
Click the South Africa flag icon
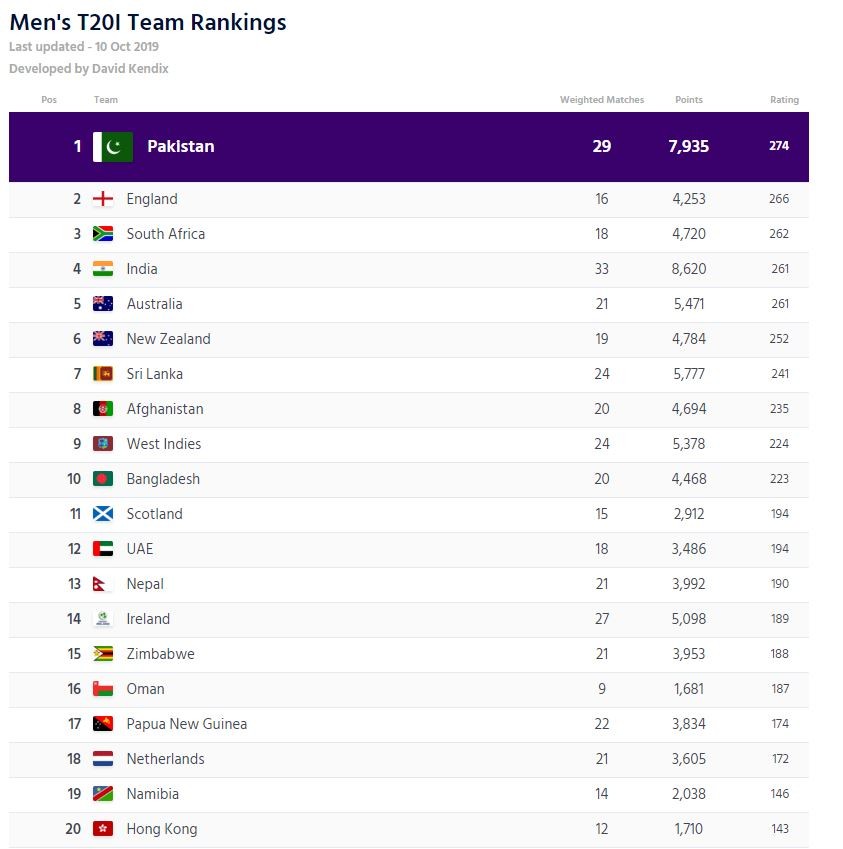(x=103, y=234)
